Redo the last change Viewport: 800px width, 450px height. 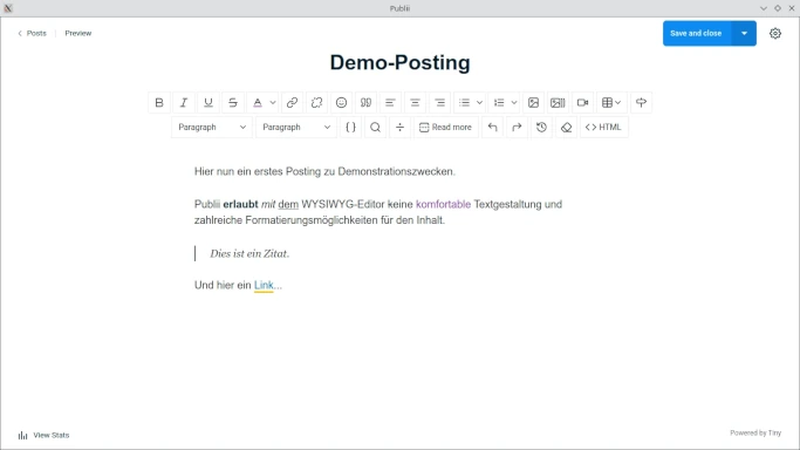[517, 127]
